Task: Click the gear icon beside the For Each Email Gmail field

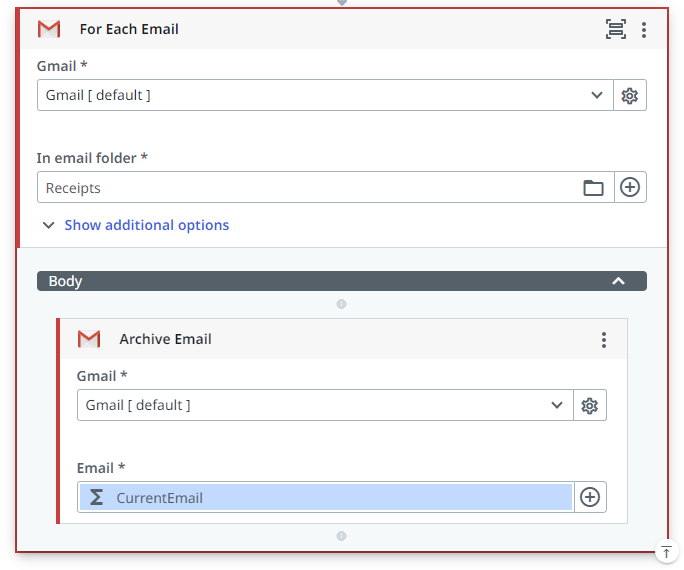Action: point(629,96)
